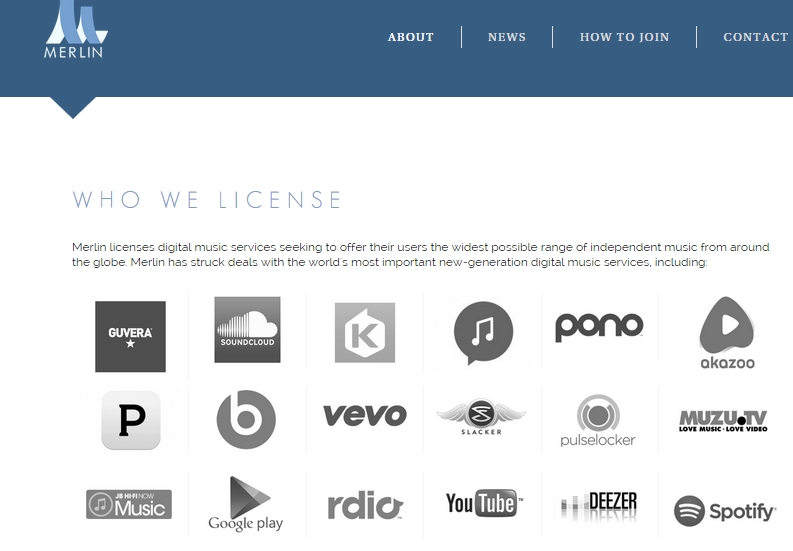
Task: Click the Vevo logo
Action: (x=364, y=415)
